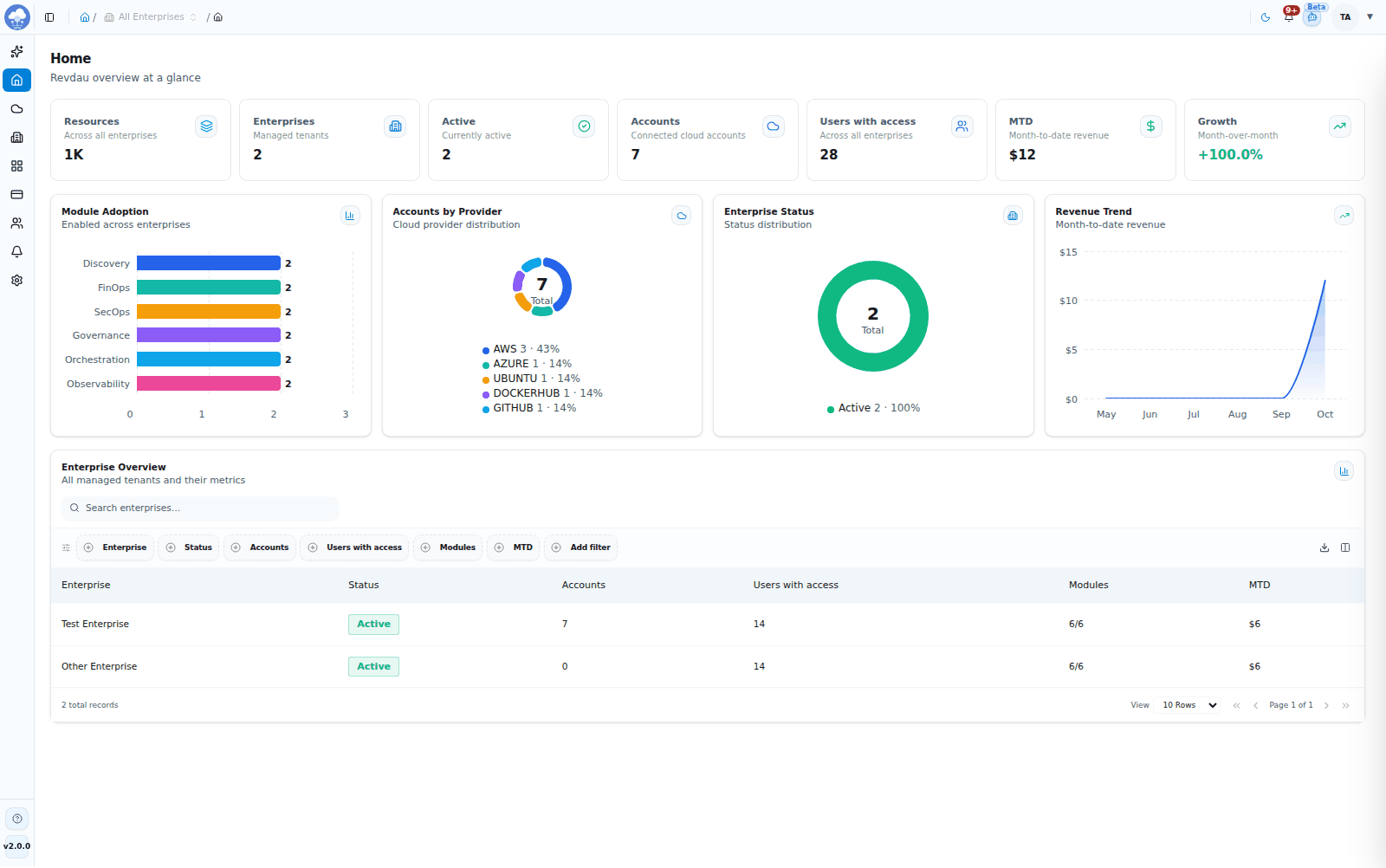Go to the last table page
Image resolution: width=1386 pixels, height=868 pixels.
pyautogui.click(x=1345, y=705)
